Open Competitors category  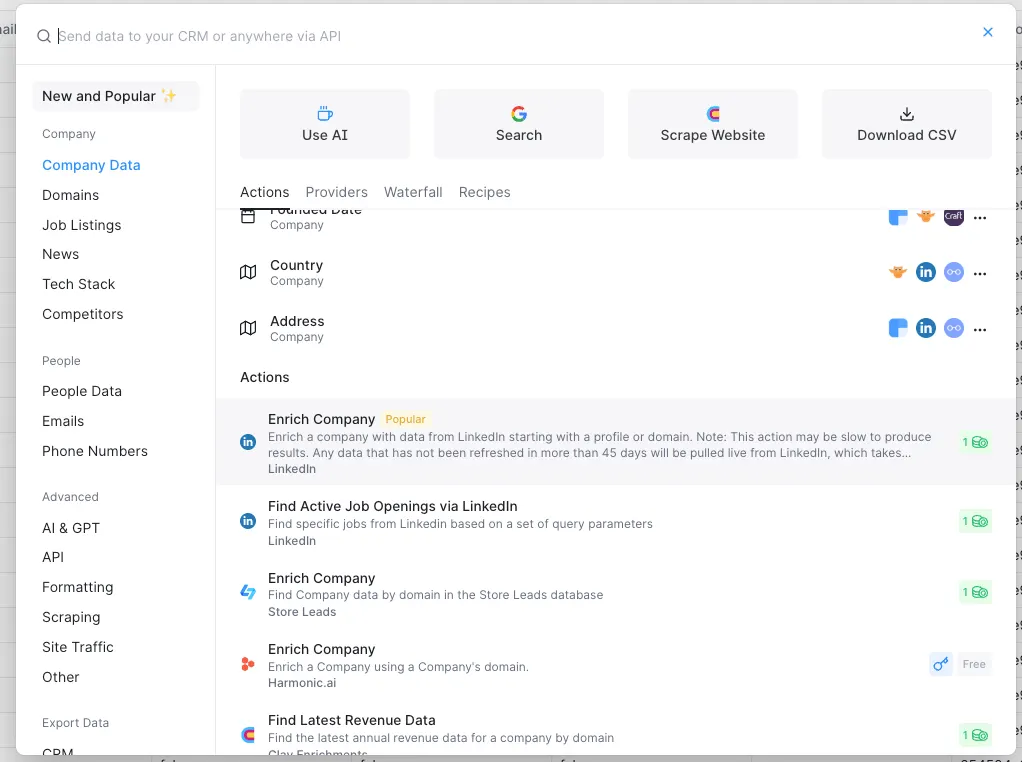pyautogui.click(x=83, y=314)
